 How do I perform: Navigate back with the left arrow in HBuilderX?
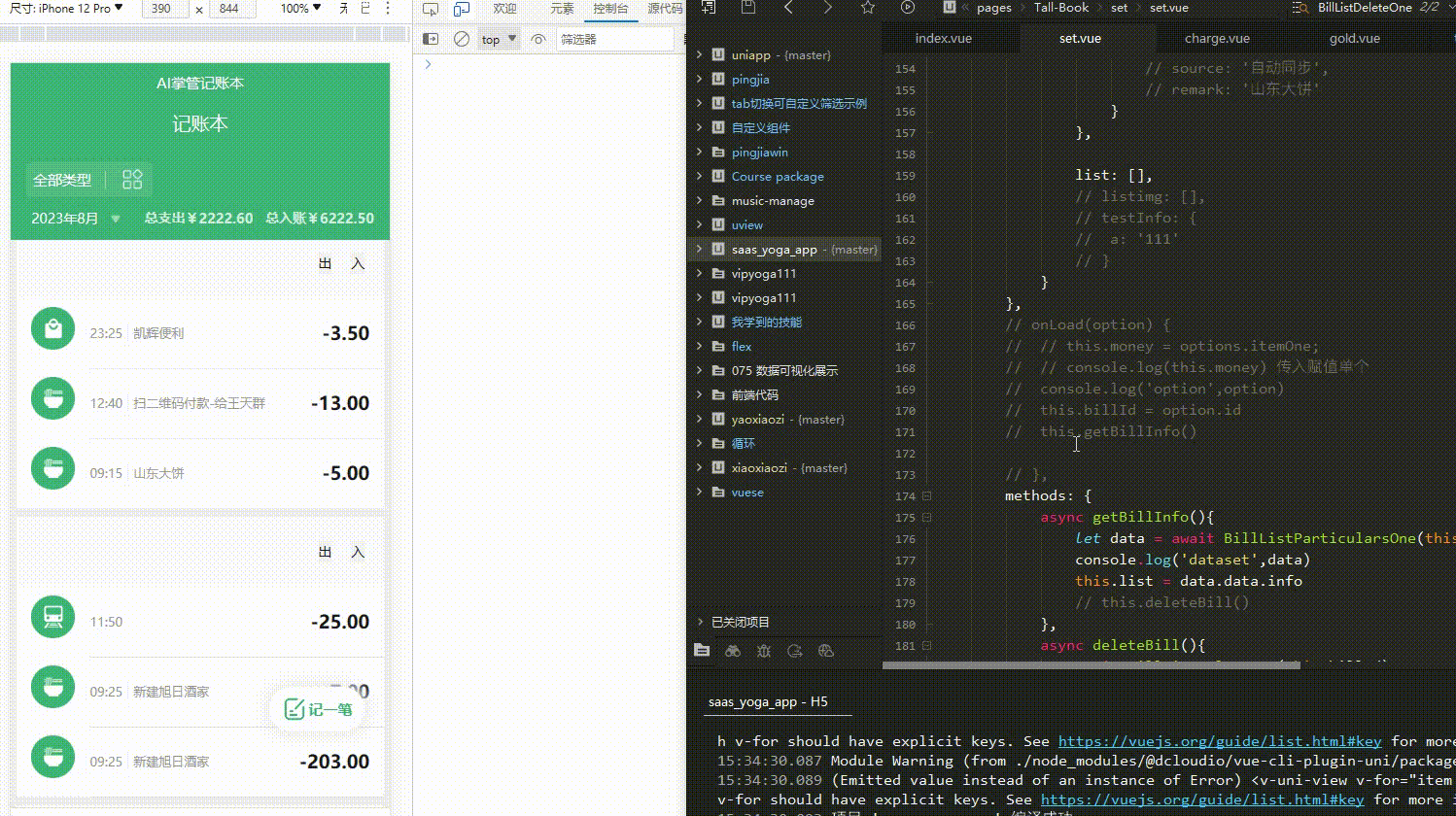(788, 7)
